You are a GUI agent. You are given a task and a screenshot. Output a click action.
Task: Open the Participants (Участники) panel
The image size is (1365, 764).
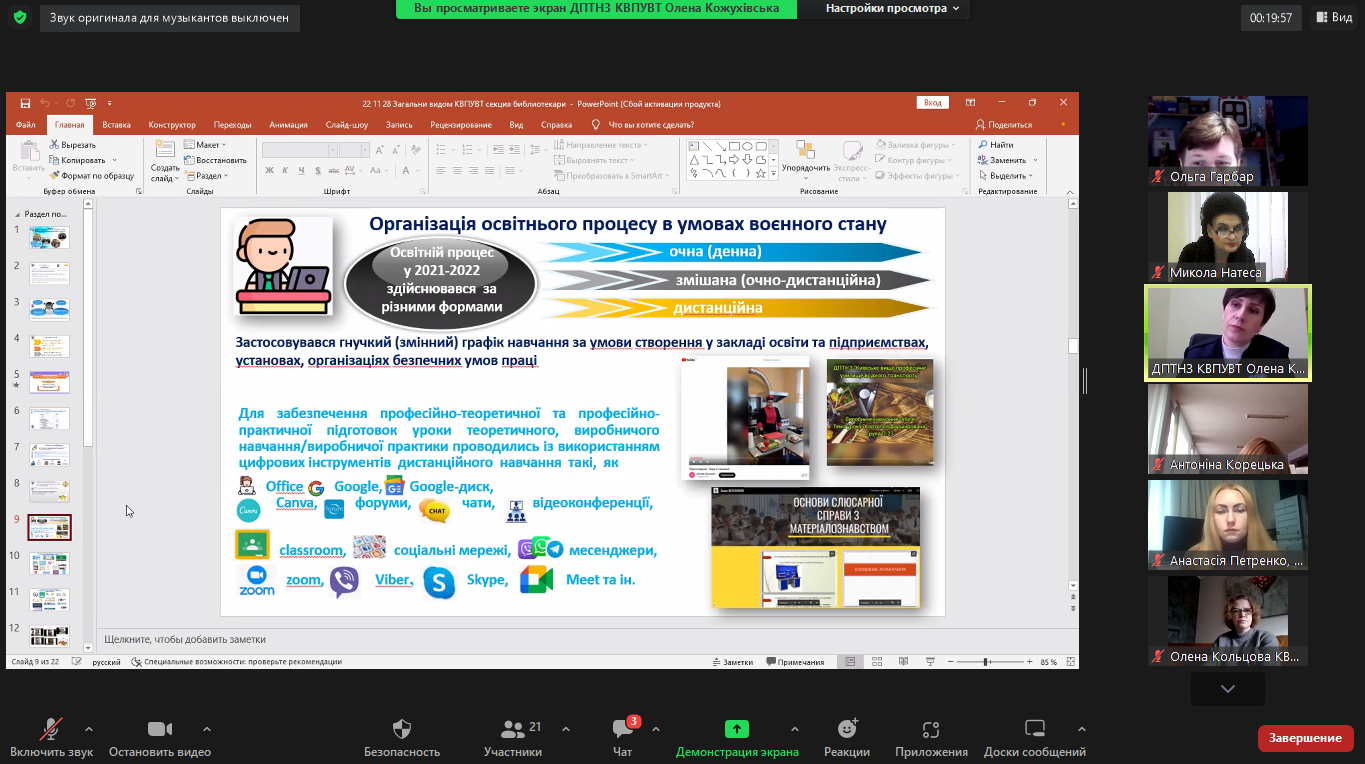[x=513, y=739]
